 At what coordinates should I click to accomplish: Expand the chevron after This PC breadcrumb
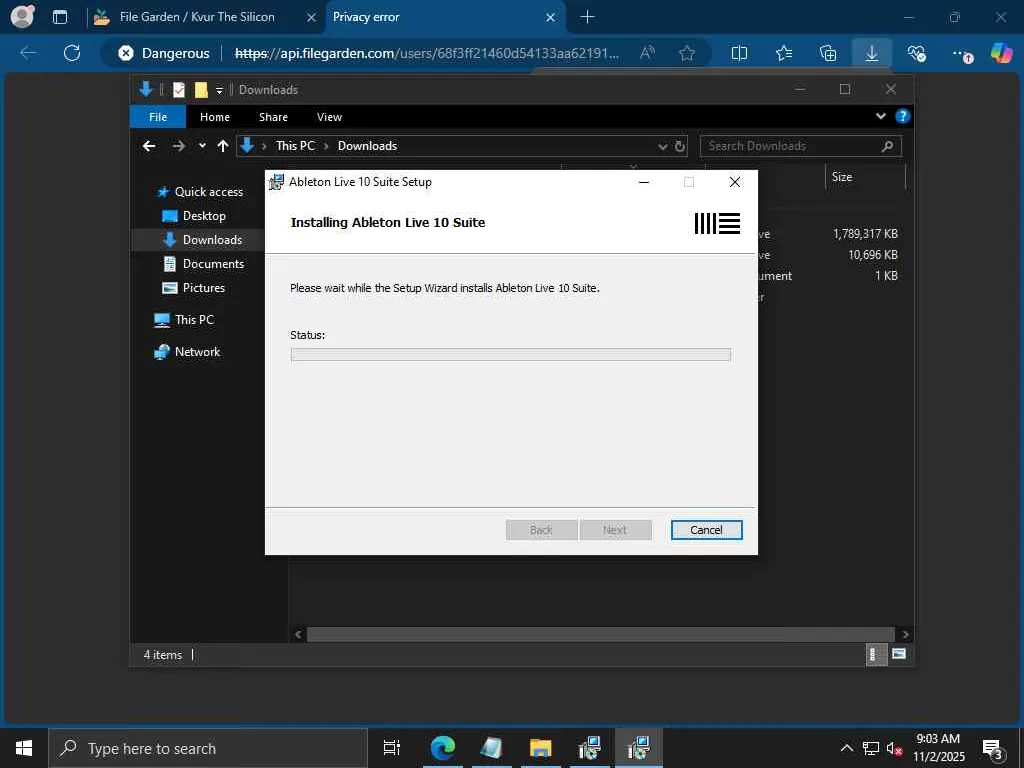pyautogui.click(x=327, y=146)
